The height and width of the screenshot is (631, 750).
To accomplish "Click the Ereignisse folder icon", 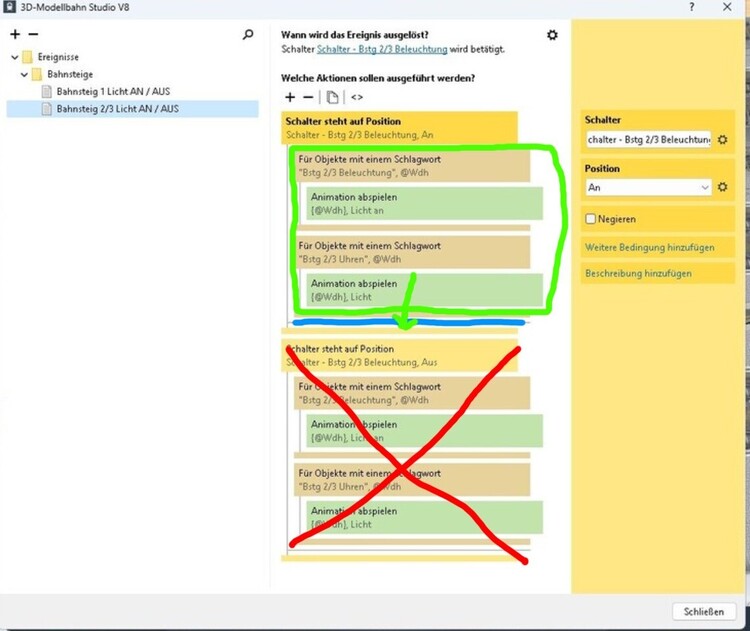I will point(28,57).
